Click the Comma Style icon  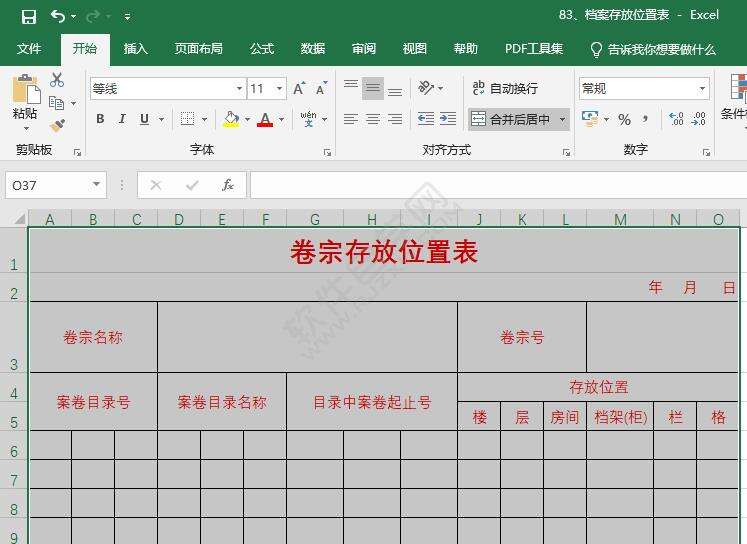646,119
